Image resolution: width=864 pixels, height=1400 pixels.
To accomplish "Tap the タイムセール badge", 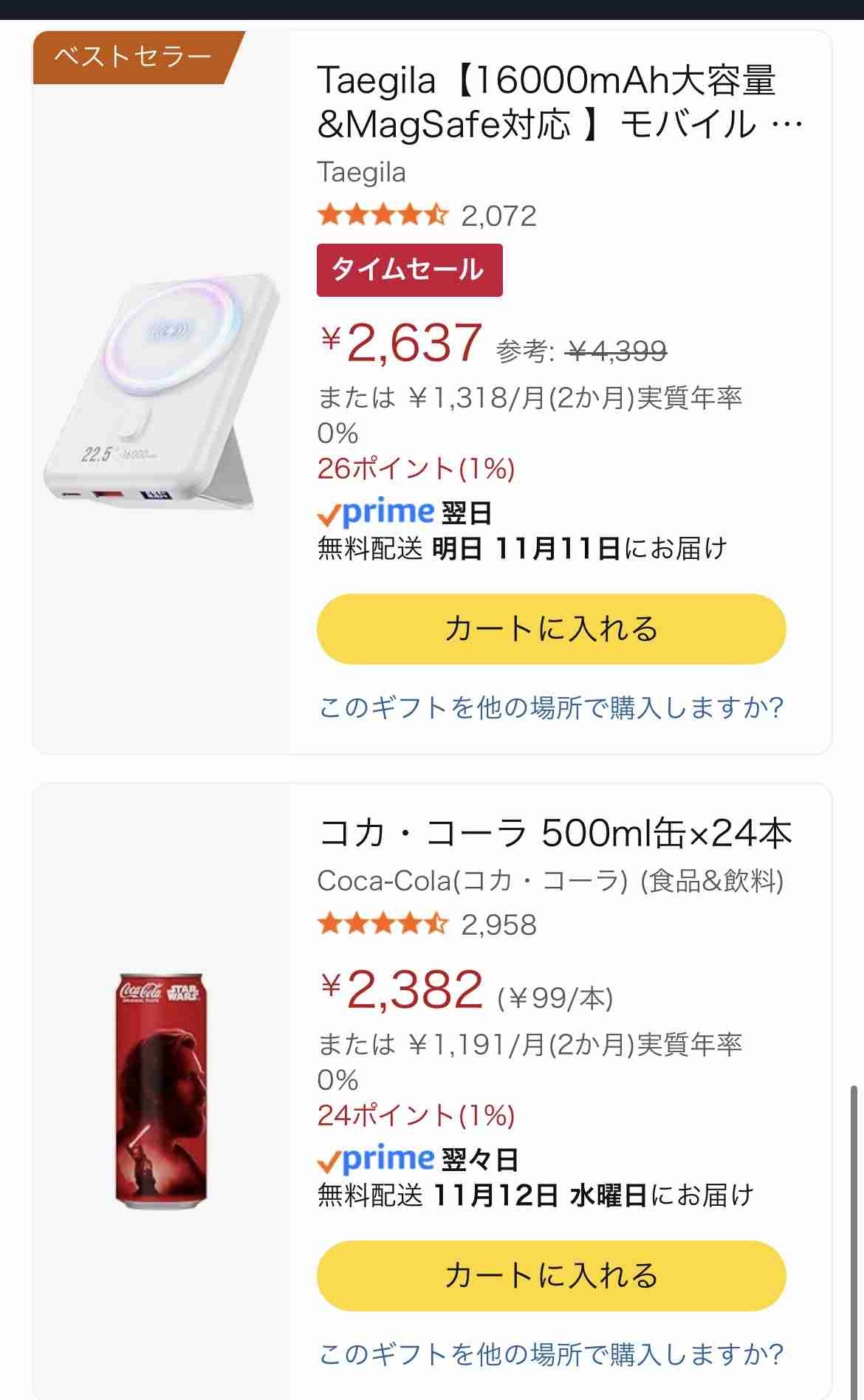I will tap(409, 270).
